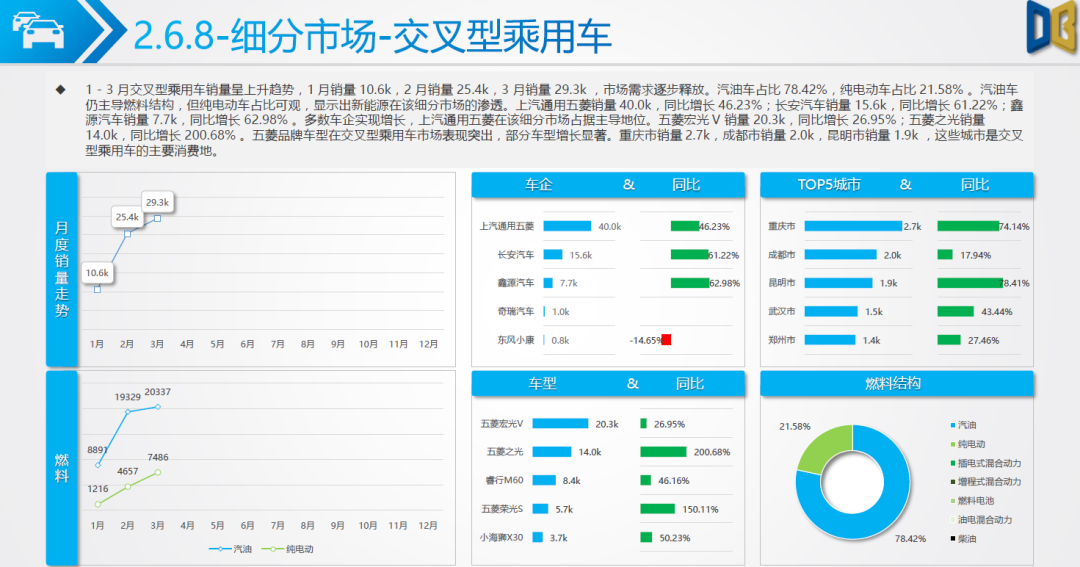The height and width of the screenshot is (567, 1080).
Task: Click the 燃料 side panel label
Action: click(62, 468)
